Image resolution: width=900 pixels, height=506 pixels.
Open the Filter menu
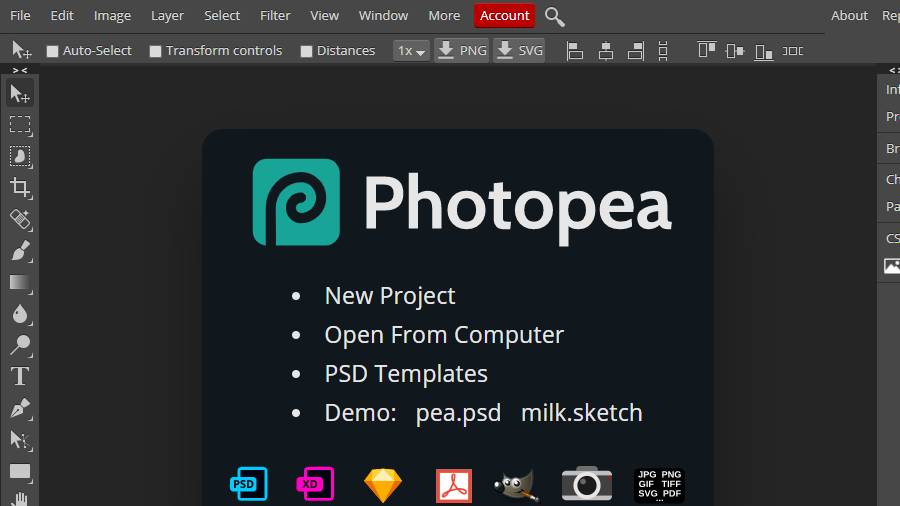click(275, 16)
